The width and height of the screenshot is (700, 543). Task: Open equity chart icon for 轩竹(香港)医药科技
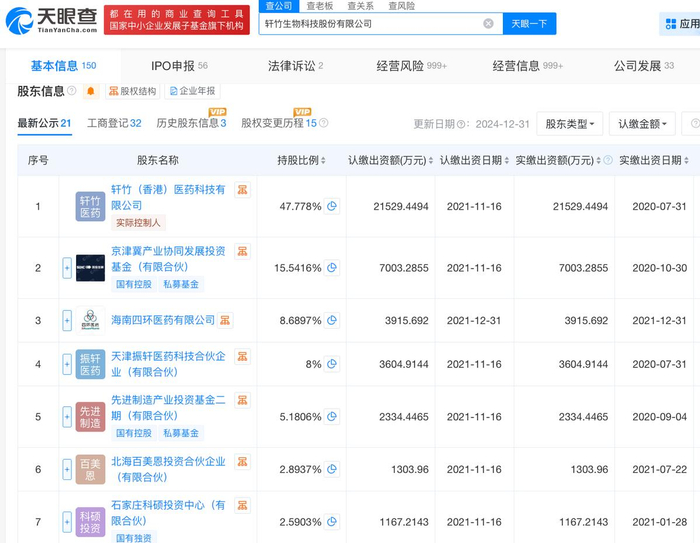tap(242, 190)
